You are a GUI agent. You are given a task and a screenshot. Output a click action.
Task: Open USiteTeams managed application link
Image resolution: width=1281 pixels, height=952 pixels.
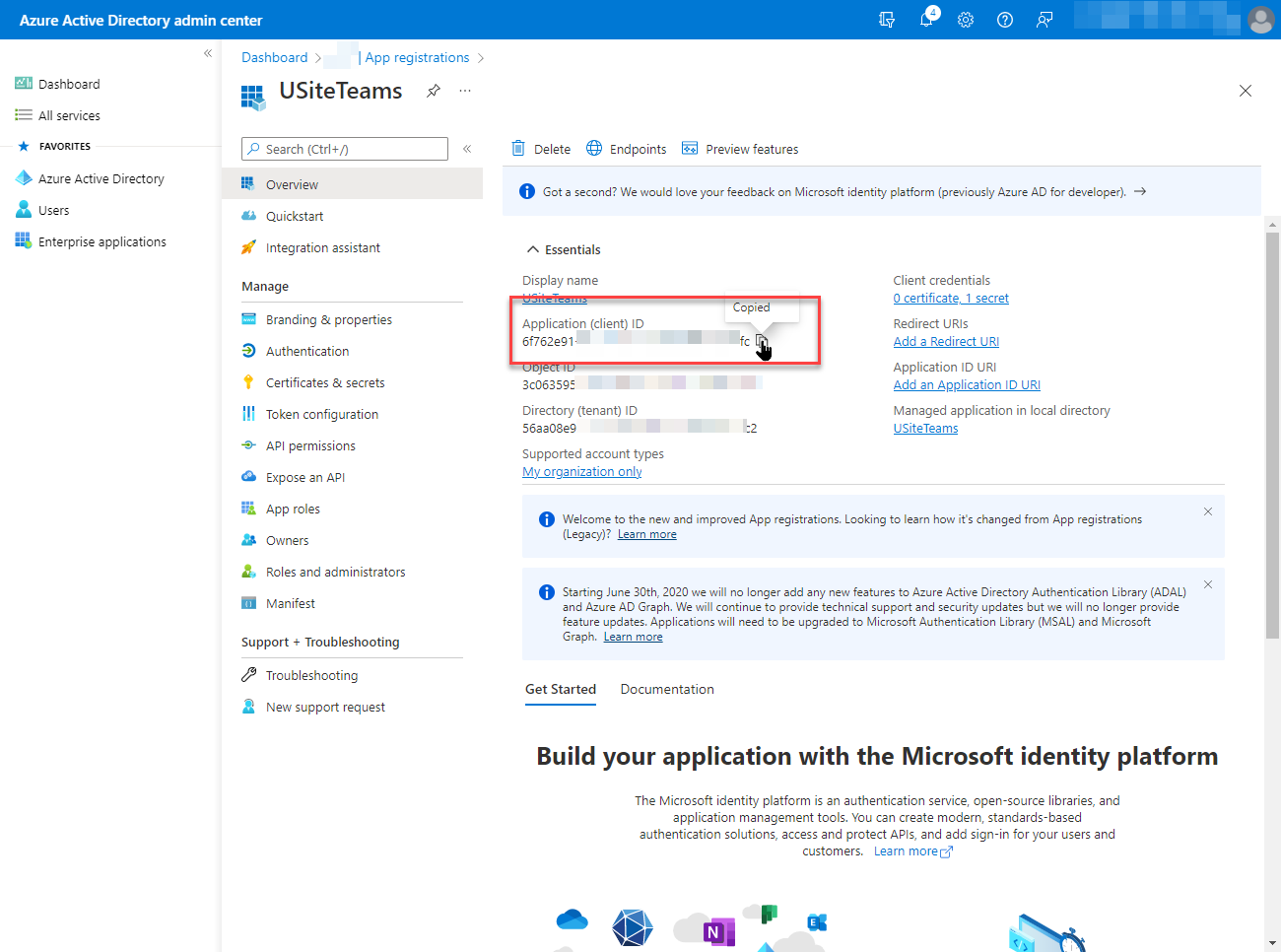(x=925, y=429)
